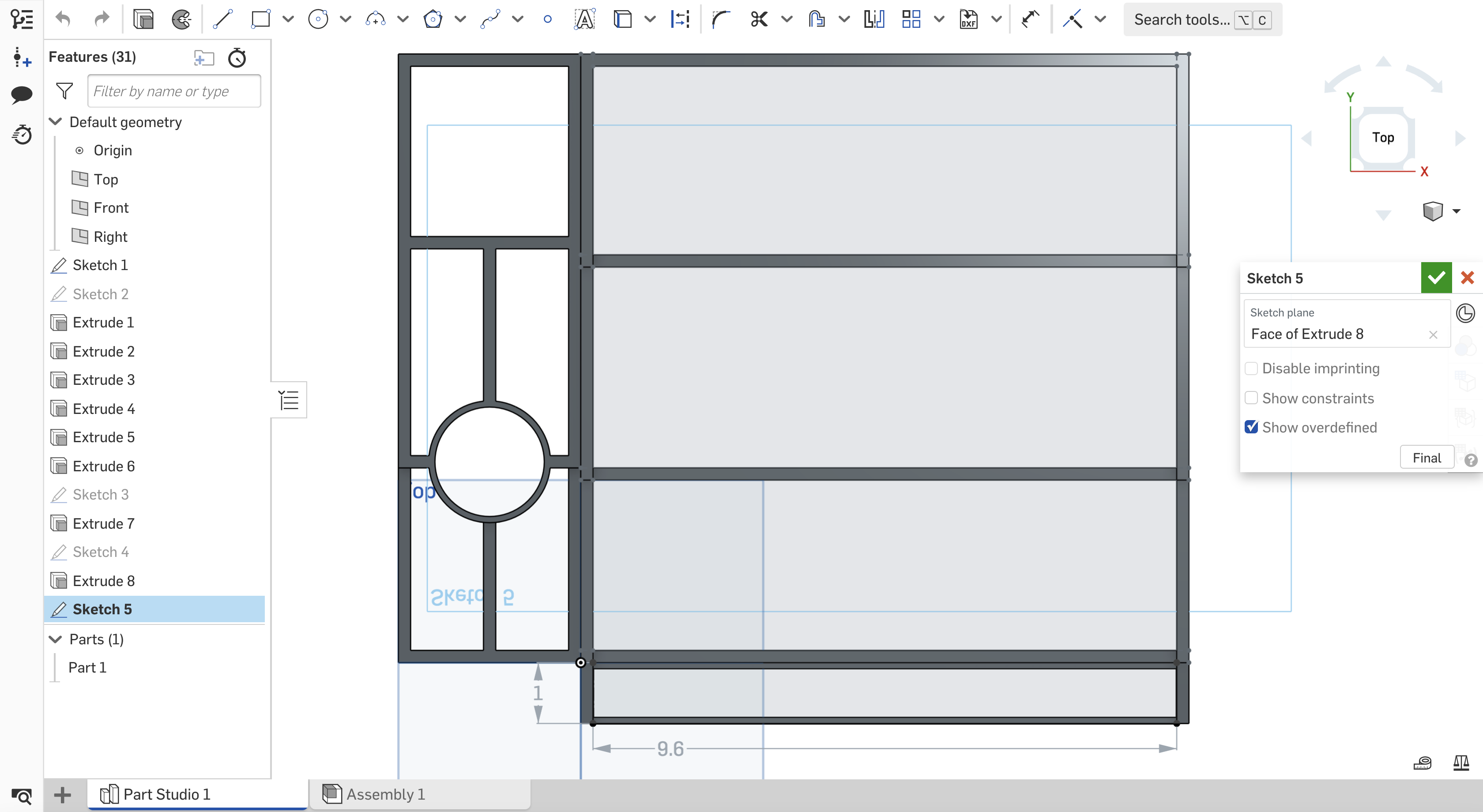Select the Corner rectangle tool

(x=260, y=19)
